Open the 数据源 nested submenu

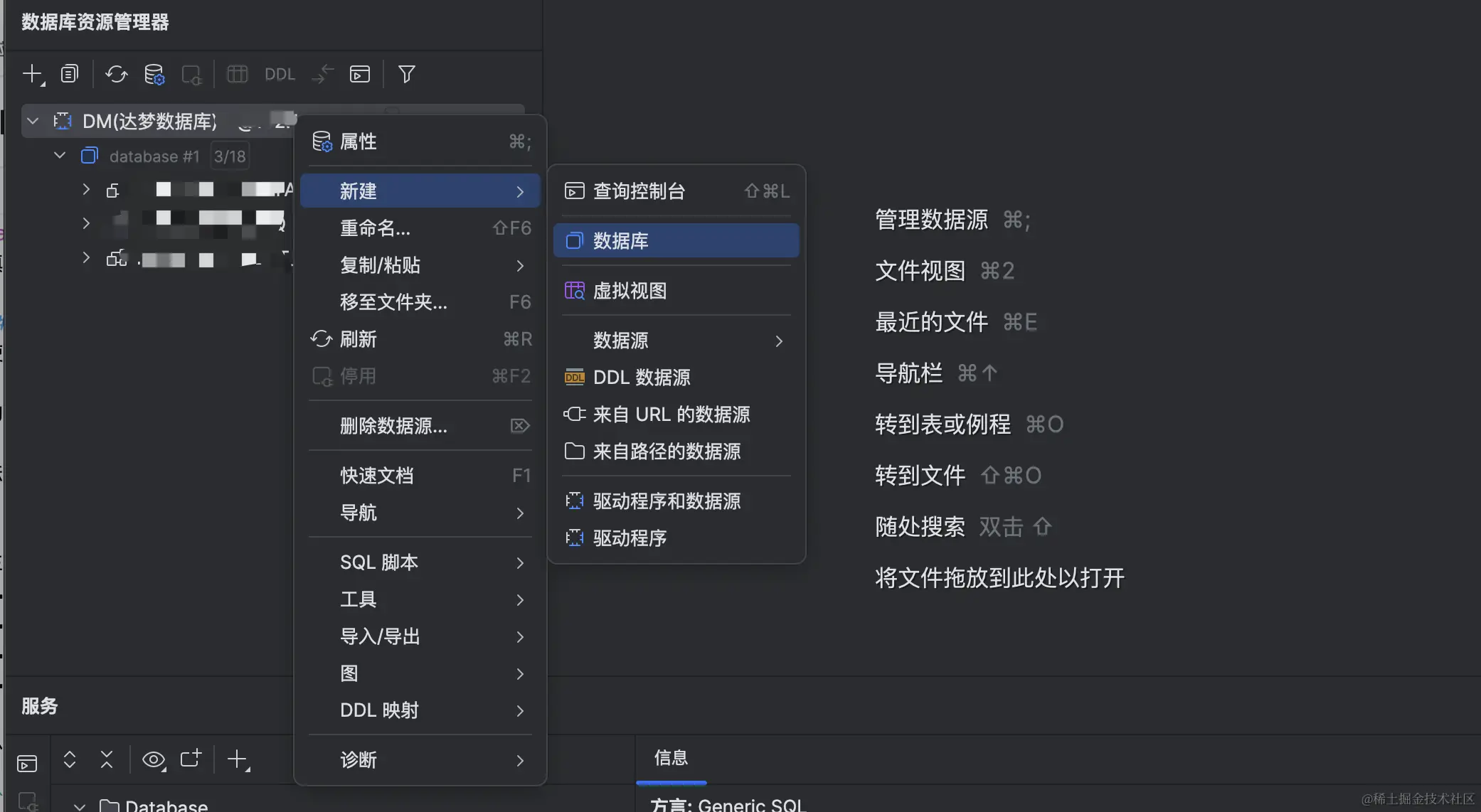point(676,341)
